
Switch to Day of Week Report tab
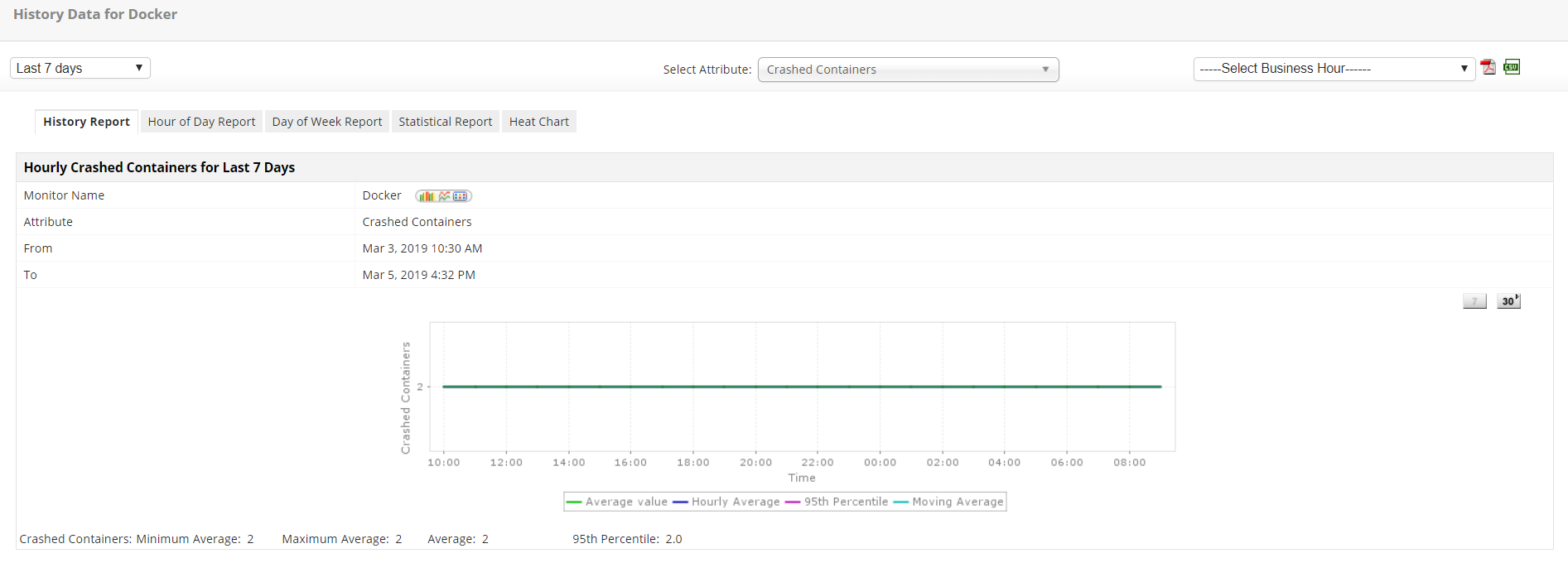327,122
